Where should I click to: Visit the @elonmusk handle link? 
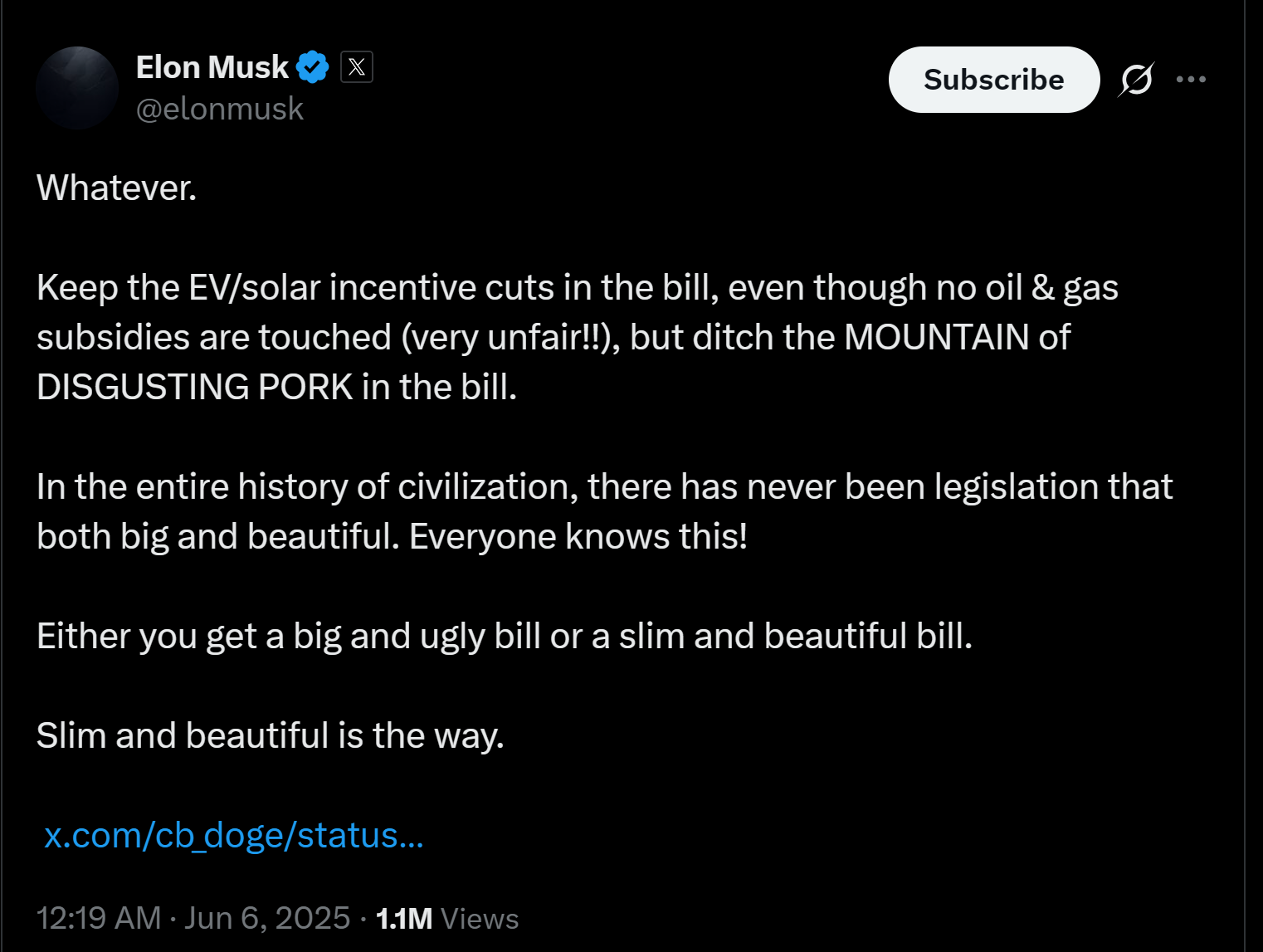pos(220,110)
